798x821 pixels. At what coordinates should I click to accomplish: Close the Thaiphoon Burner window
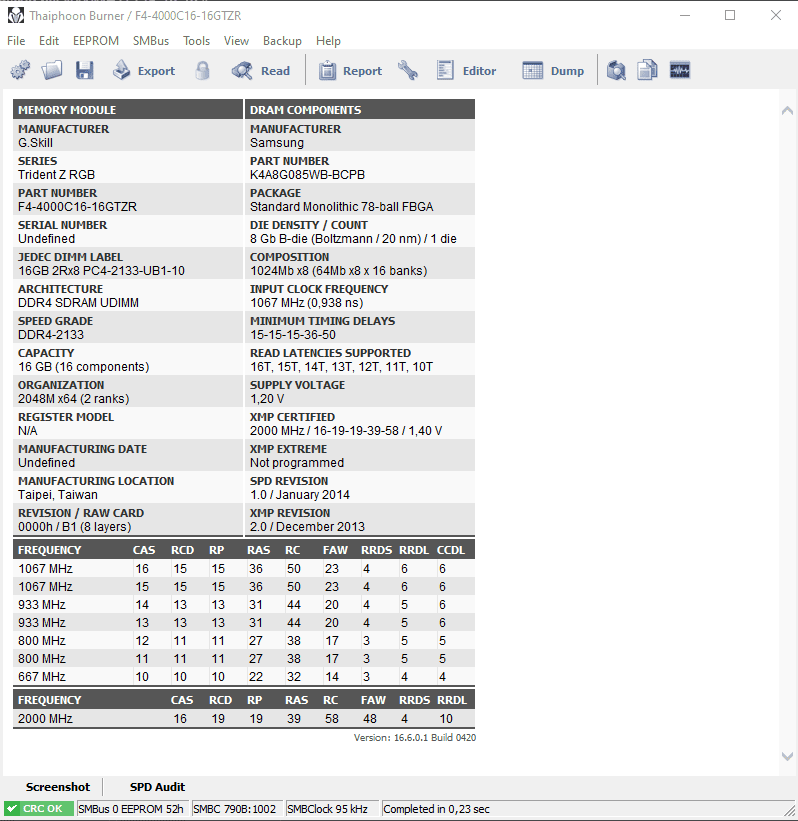pos(776,16)
